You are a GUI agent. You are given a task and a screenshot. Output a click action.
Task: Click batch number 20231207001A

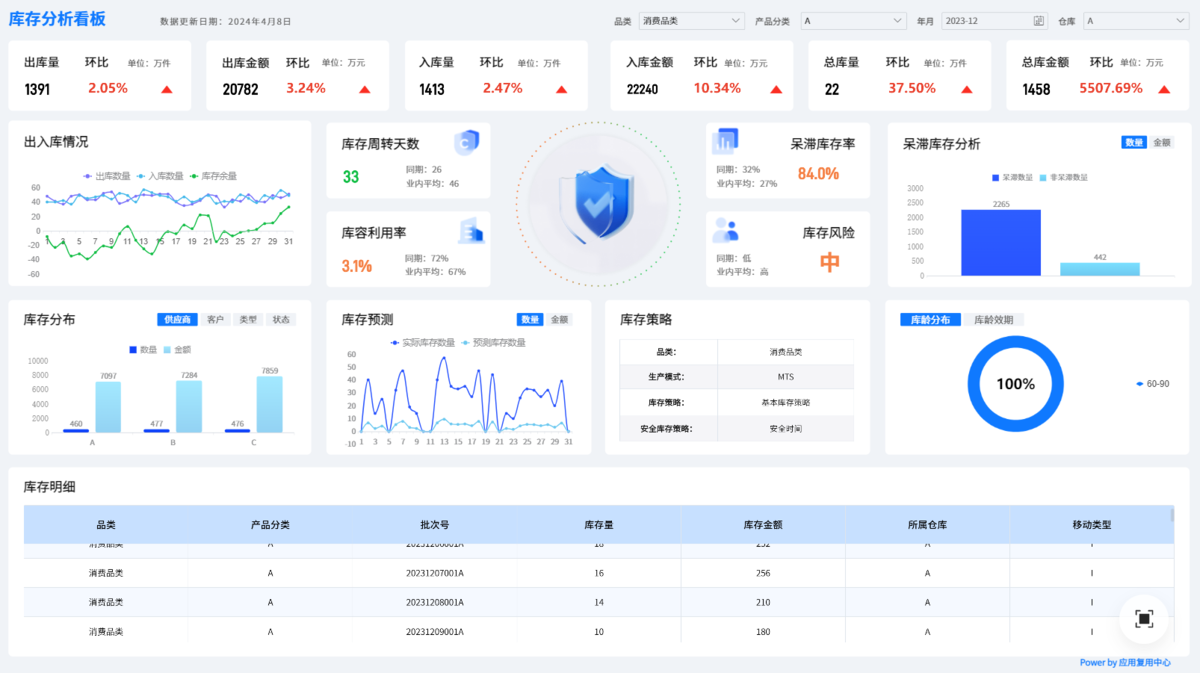435,573
